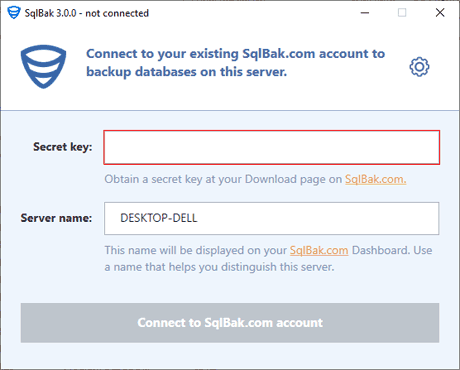Open SqlBak.com link for obtaining secret key
The height and width of the screenshot is (370, 460).
coord(375,179)
